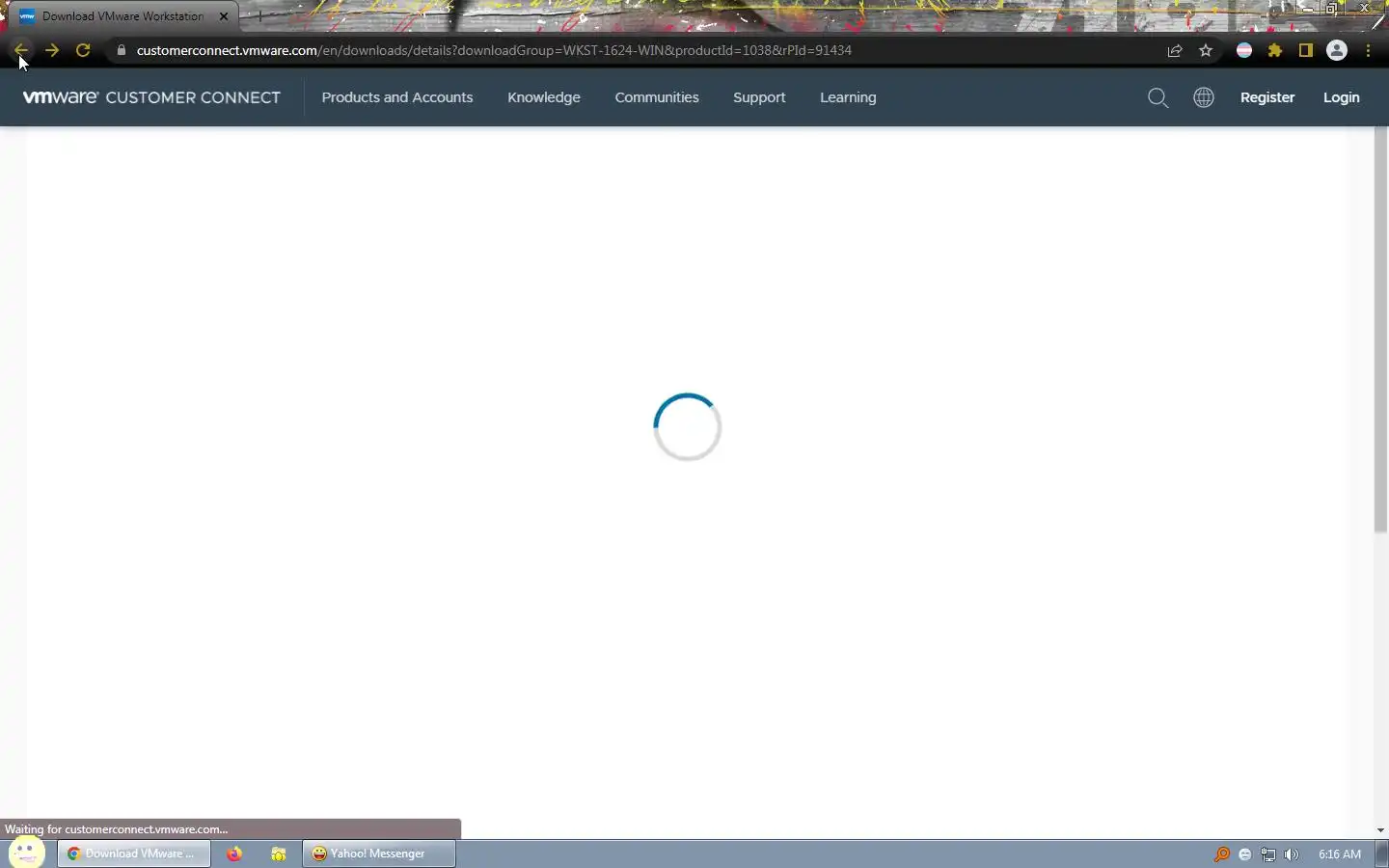The image size is (1389, 868).
Task: Open the yellow people icon in taskbar
Action: (278, 854)
